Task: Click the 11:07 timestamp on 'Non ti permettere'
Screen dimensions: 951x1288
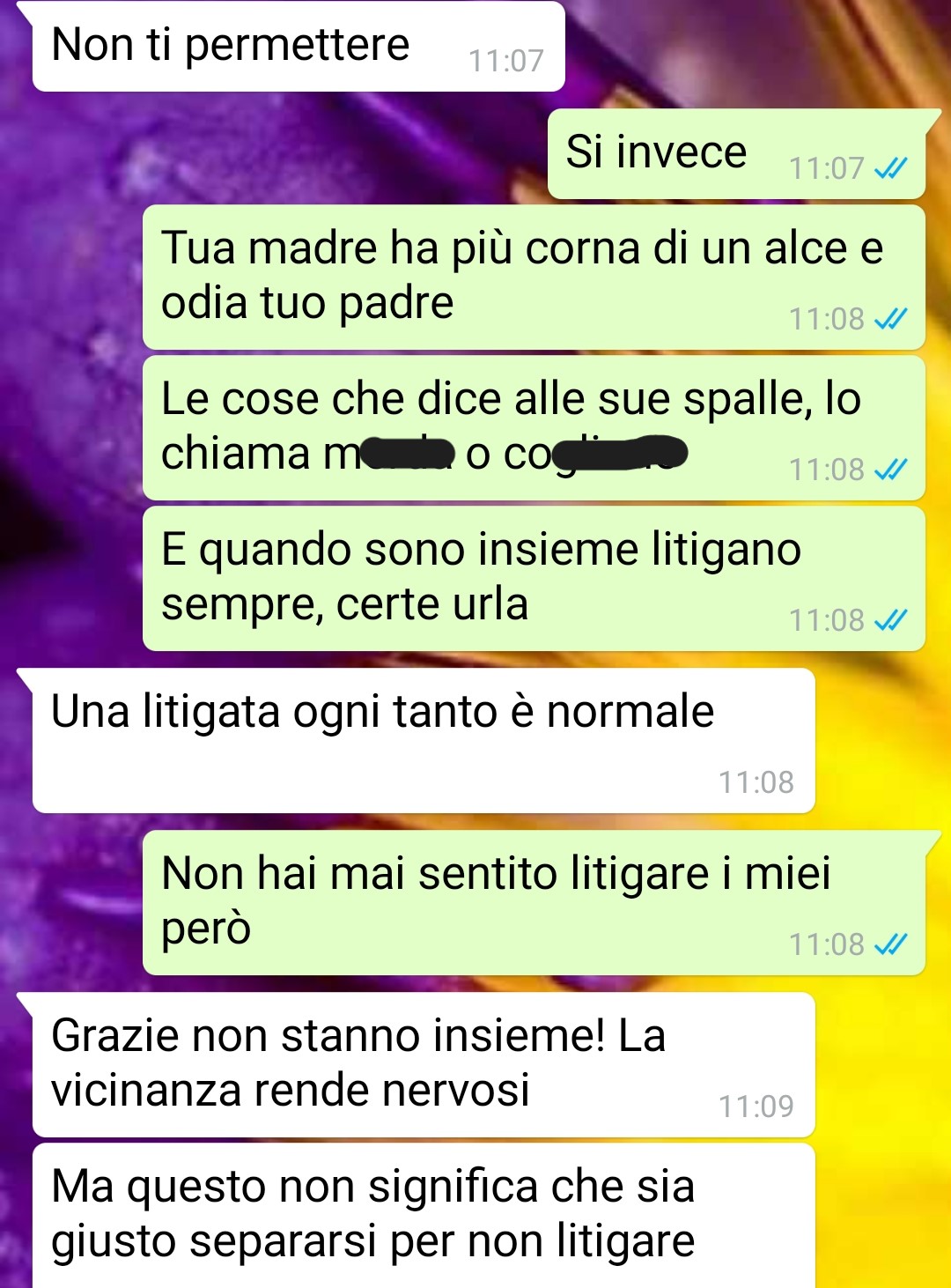Action: point(506,61)
